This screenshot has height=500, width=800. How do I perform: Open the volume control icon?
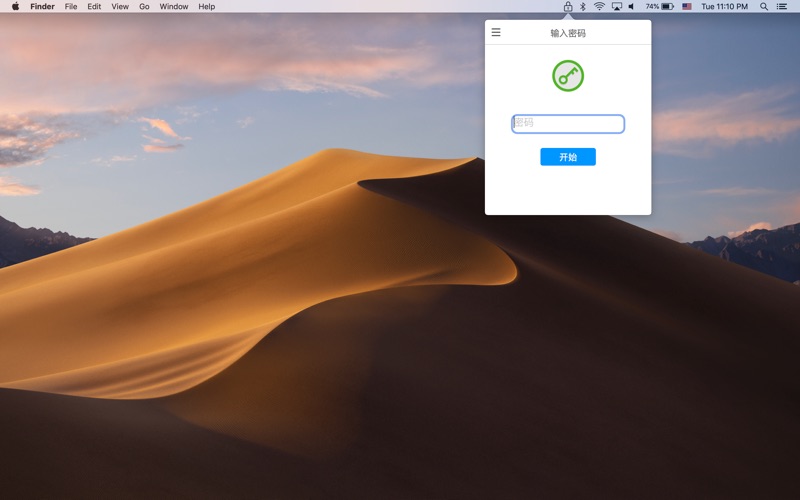pos(632,7)
